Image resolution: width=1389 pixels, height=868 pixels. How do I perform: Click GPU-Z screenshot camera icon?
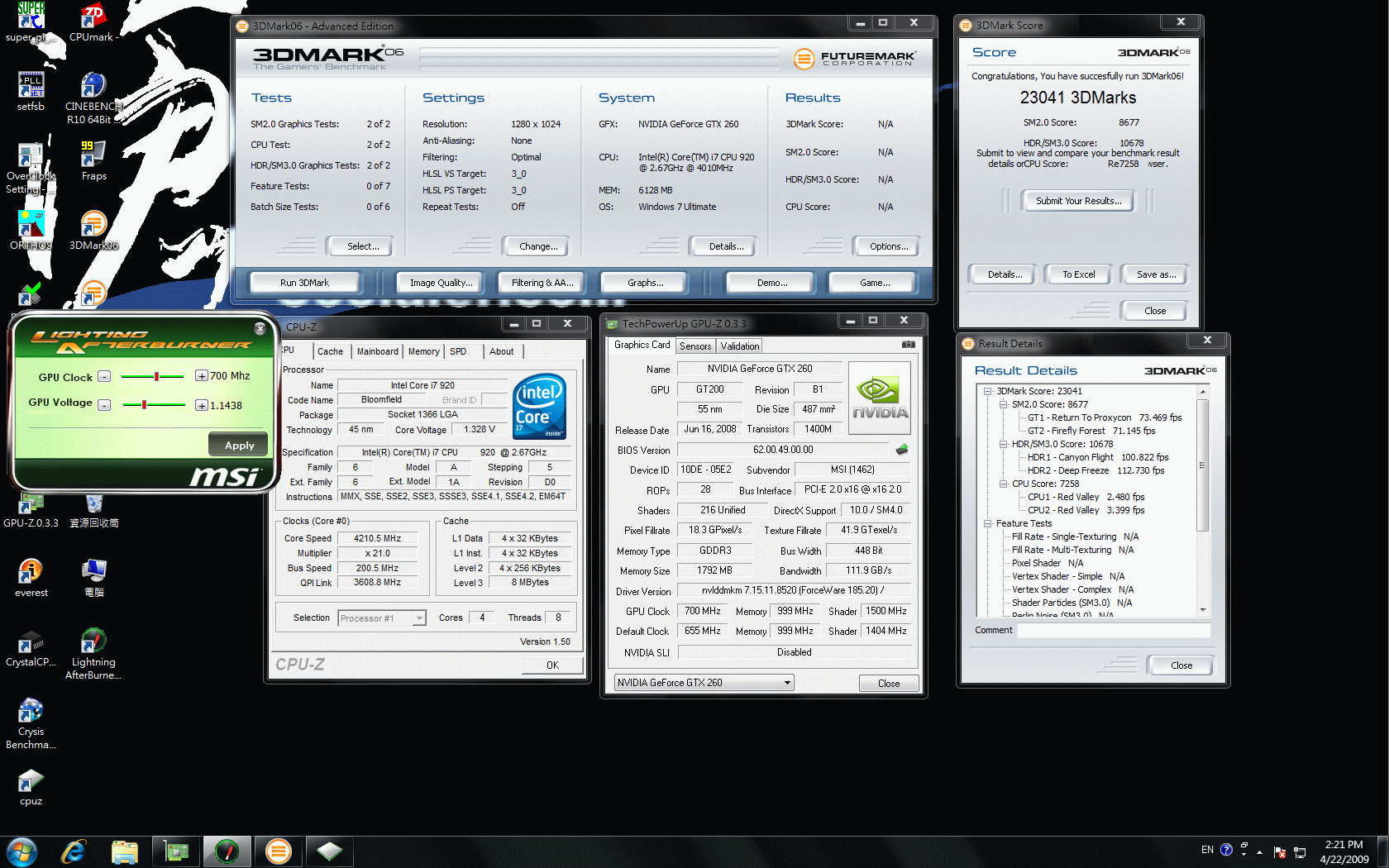[909, 345]
